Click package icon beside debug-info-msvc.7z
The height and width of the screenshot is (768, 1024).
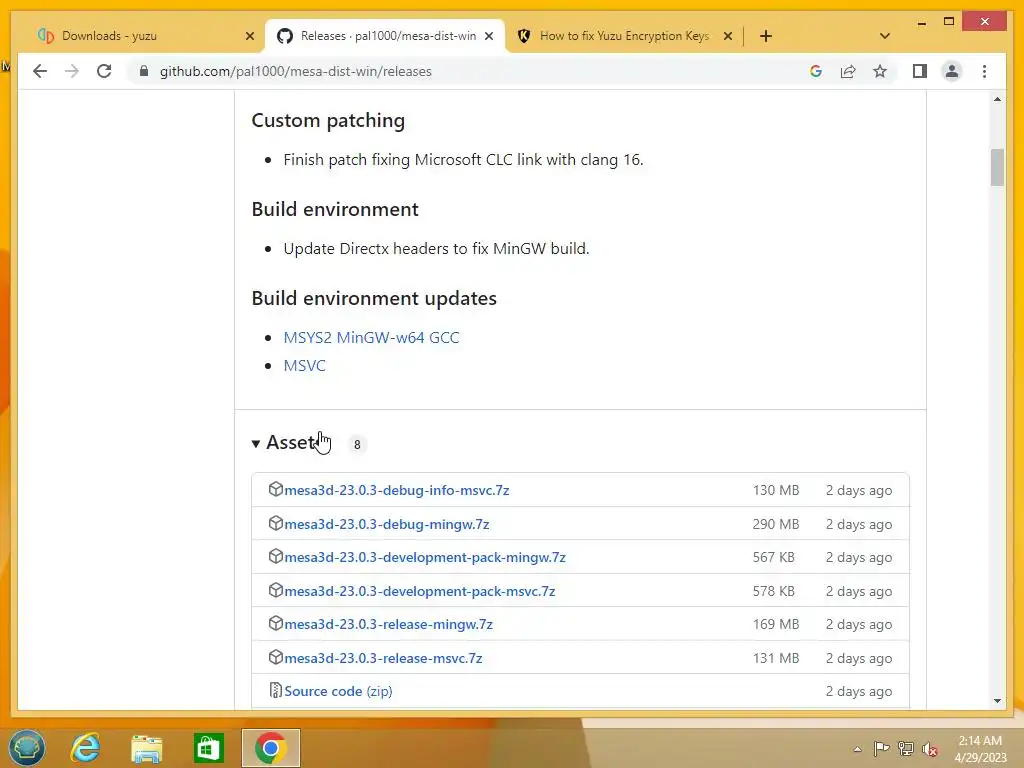click(276, 489)
